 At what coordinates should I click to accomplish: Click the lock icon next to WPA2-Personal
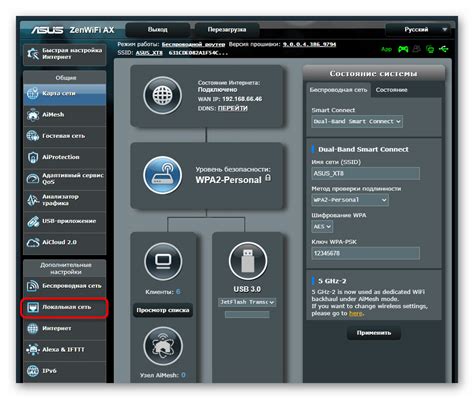(268, 178)
